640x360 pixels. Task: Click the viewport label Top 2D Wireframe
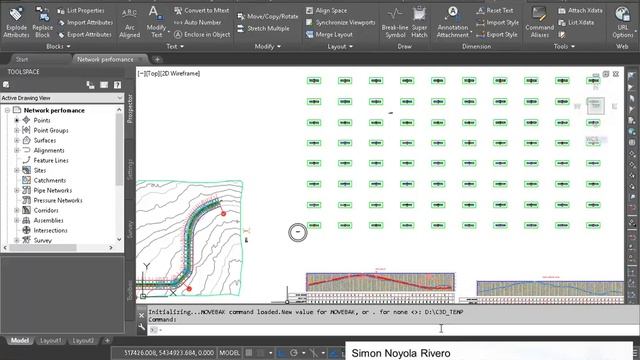[x=169, y=73]
